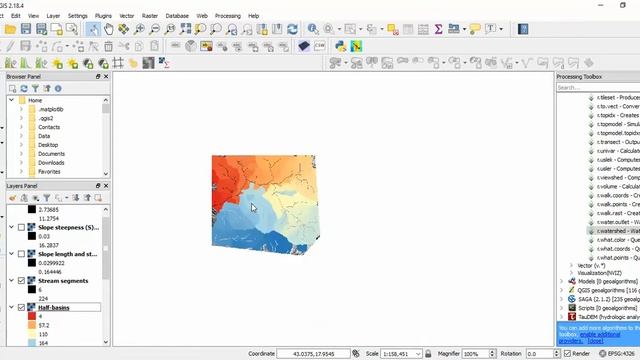
Task: Expand the Documents folder
Action: pyautogui.click(x=21, y=154)
